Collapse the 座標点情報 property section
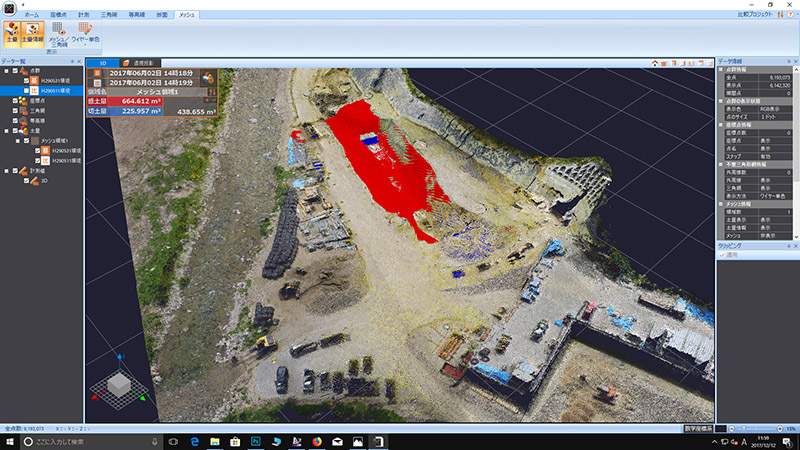 [x=721, y=125]
